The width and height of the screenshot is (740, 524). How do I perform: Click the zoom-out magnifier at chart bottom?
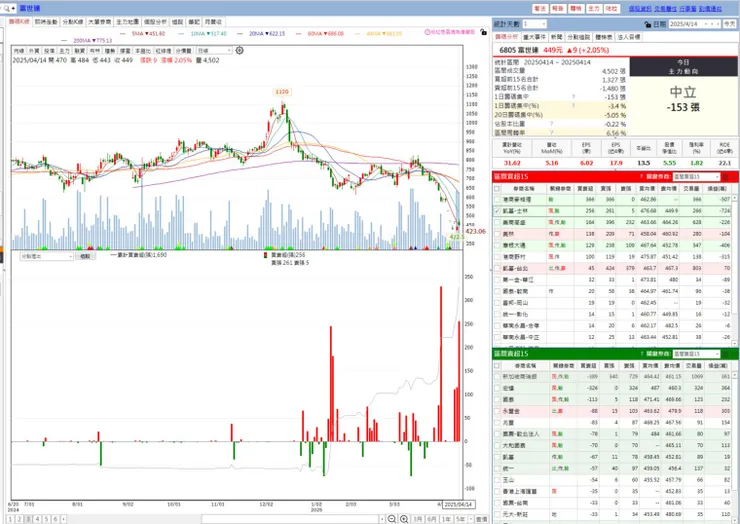[392, 519]
